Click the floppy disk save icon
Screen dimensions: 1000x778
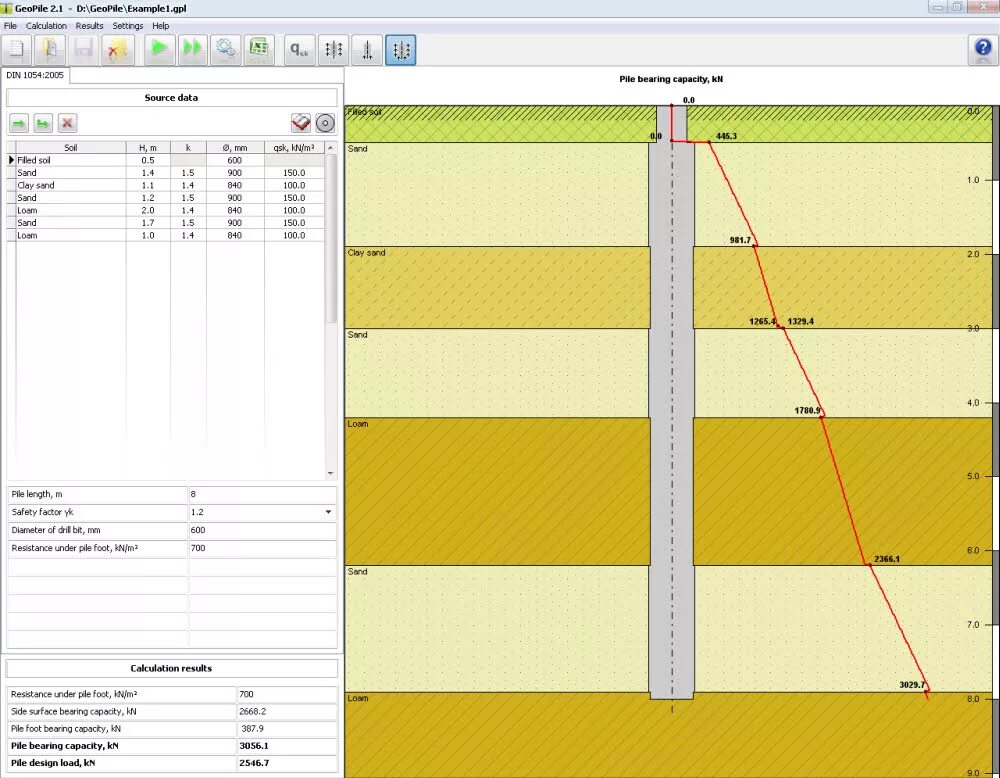(x=83, y=50)
